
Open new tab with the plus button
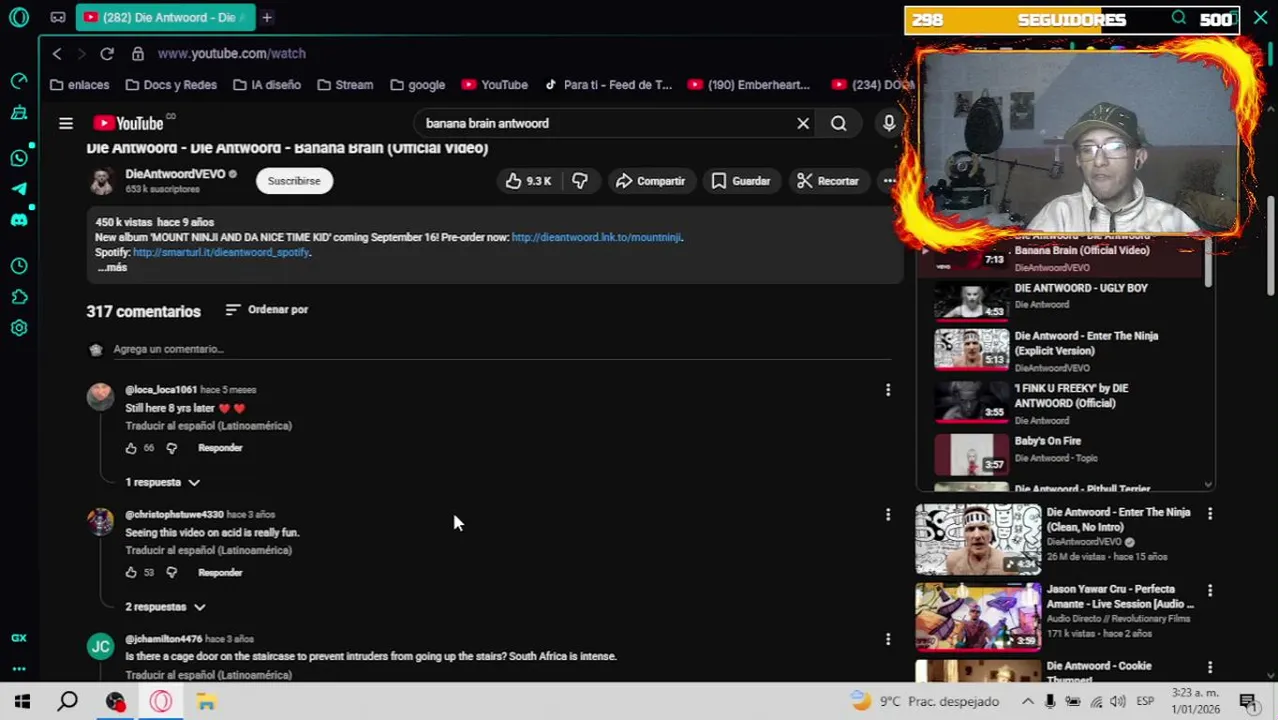pos(267,17)
